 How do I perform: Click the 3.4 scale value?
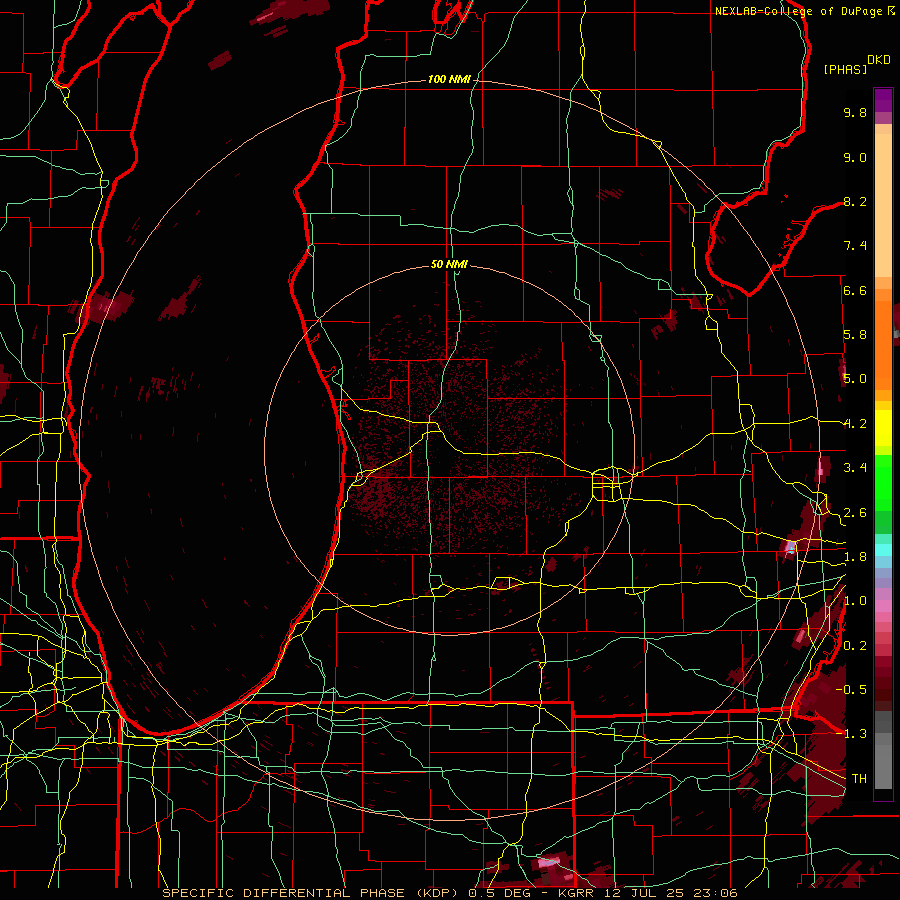tap(855, 468)
